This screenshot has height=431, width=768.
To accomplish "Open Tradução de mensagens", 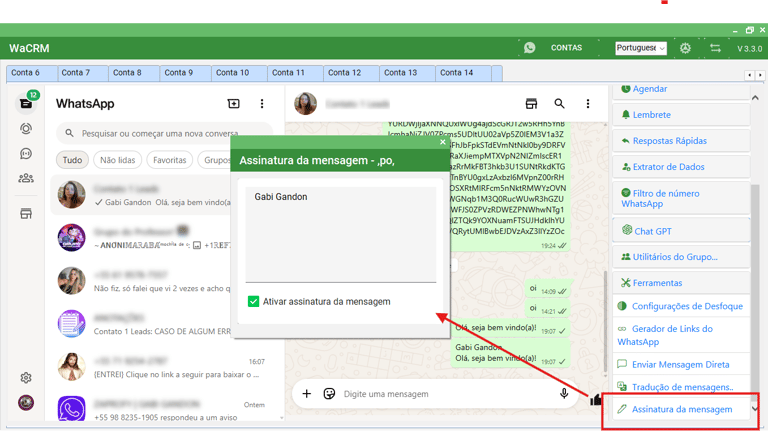I will (681, 387).
